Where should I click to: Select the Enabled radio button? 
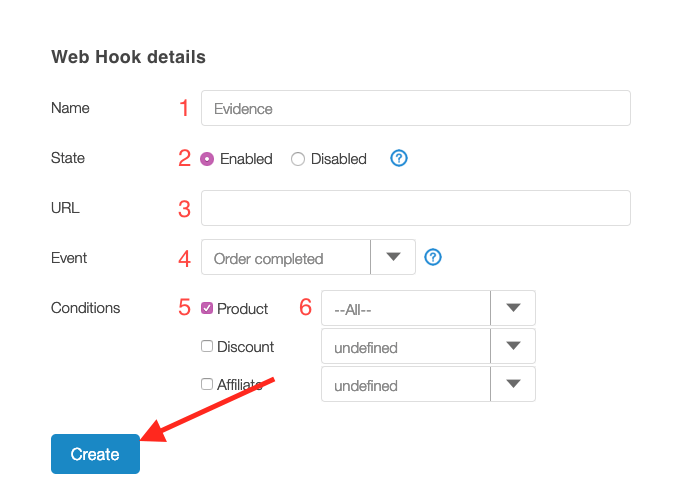click(207, 159)
